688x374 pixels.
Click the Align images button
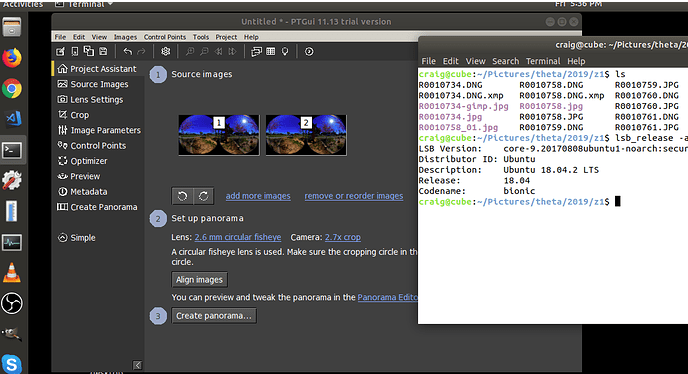[x=199, y=280]
